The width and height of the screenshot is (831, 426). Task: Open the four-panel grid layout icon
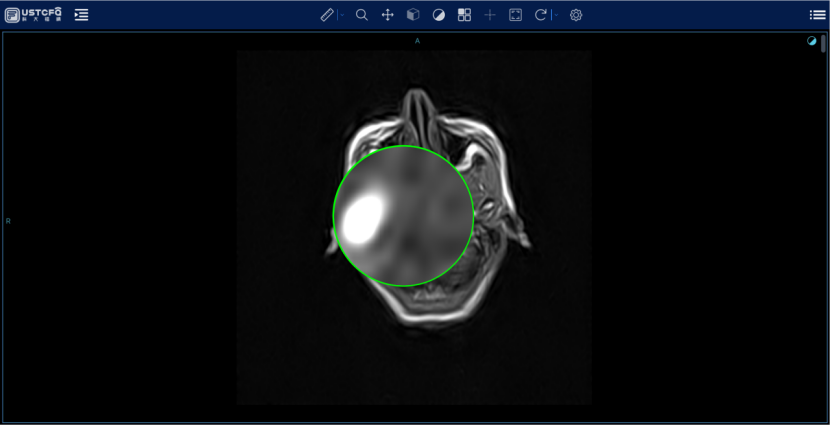(464, 15)
